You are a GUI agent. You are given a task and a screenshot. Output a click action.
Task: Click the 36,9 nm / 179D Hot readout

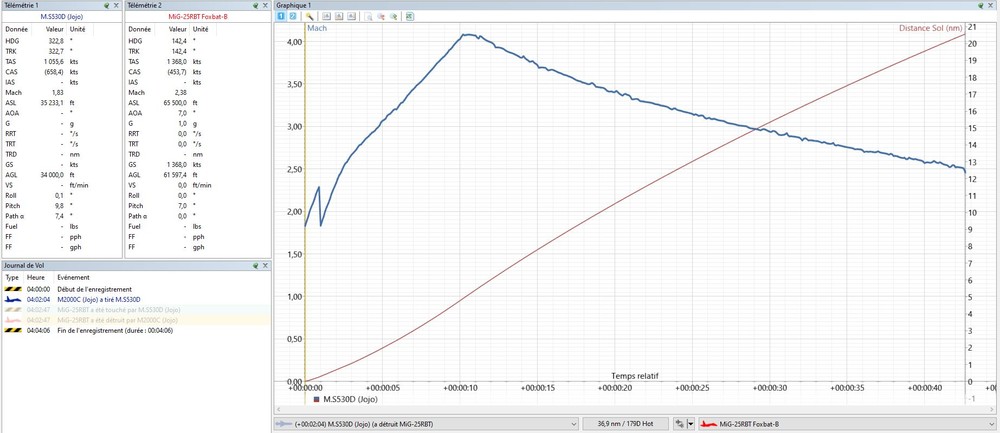pyautogui.click(x=626, y=423)
